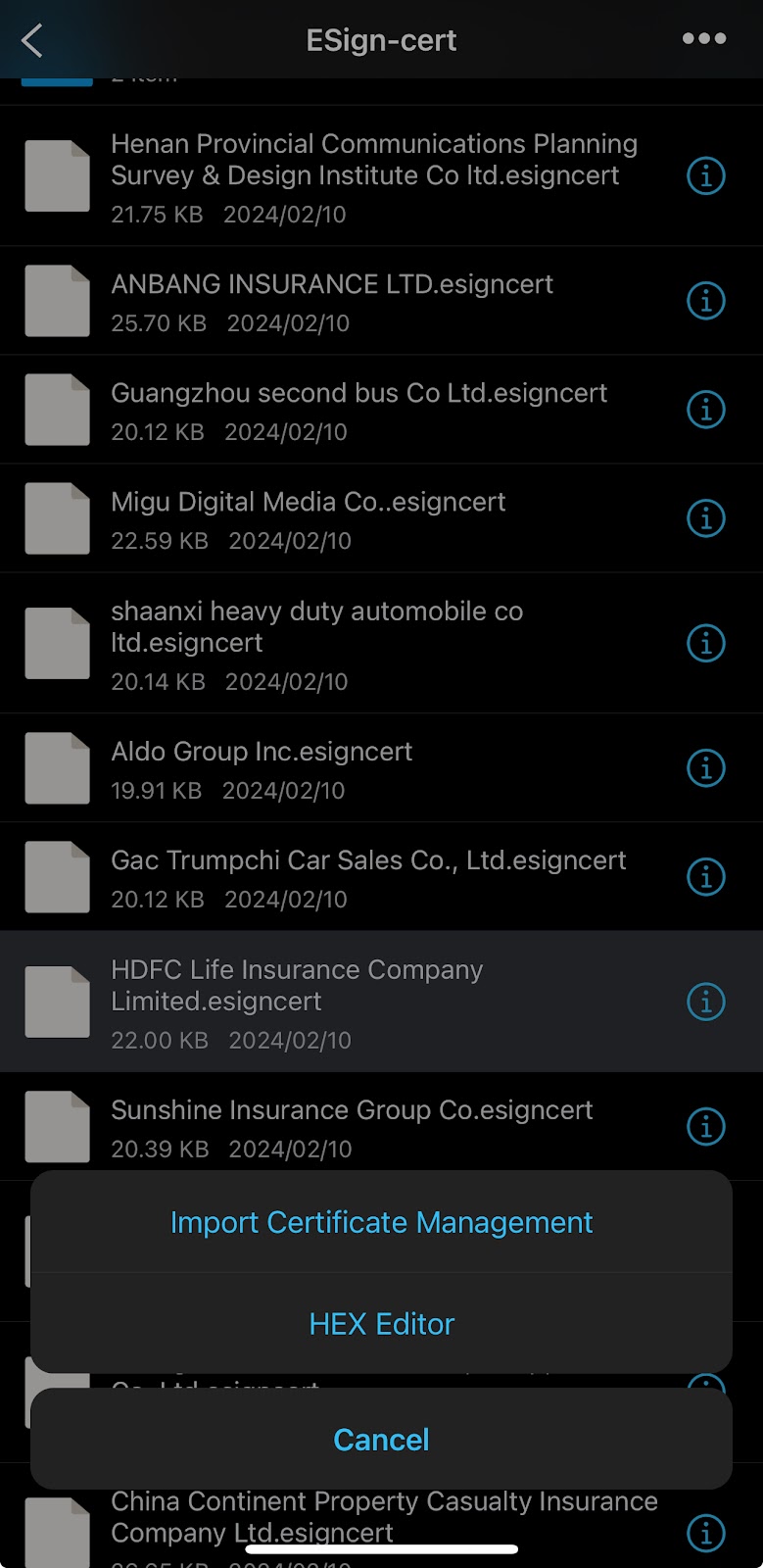The height and width of the screenshot is (1568, 763).
Task: Tap the Sunshine Insurance Group file thumbnail
Action: (57, 1127)
